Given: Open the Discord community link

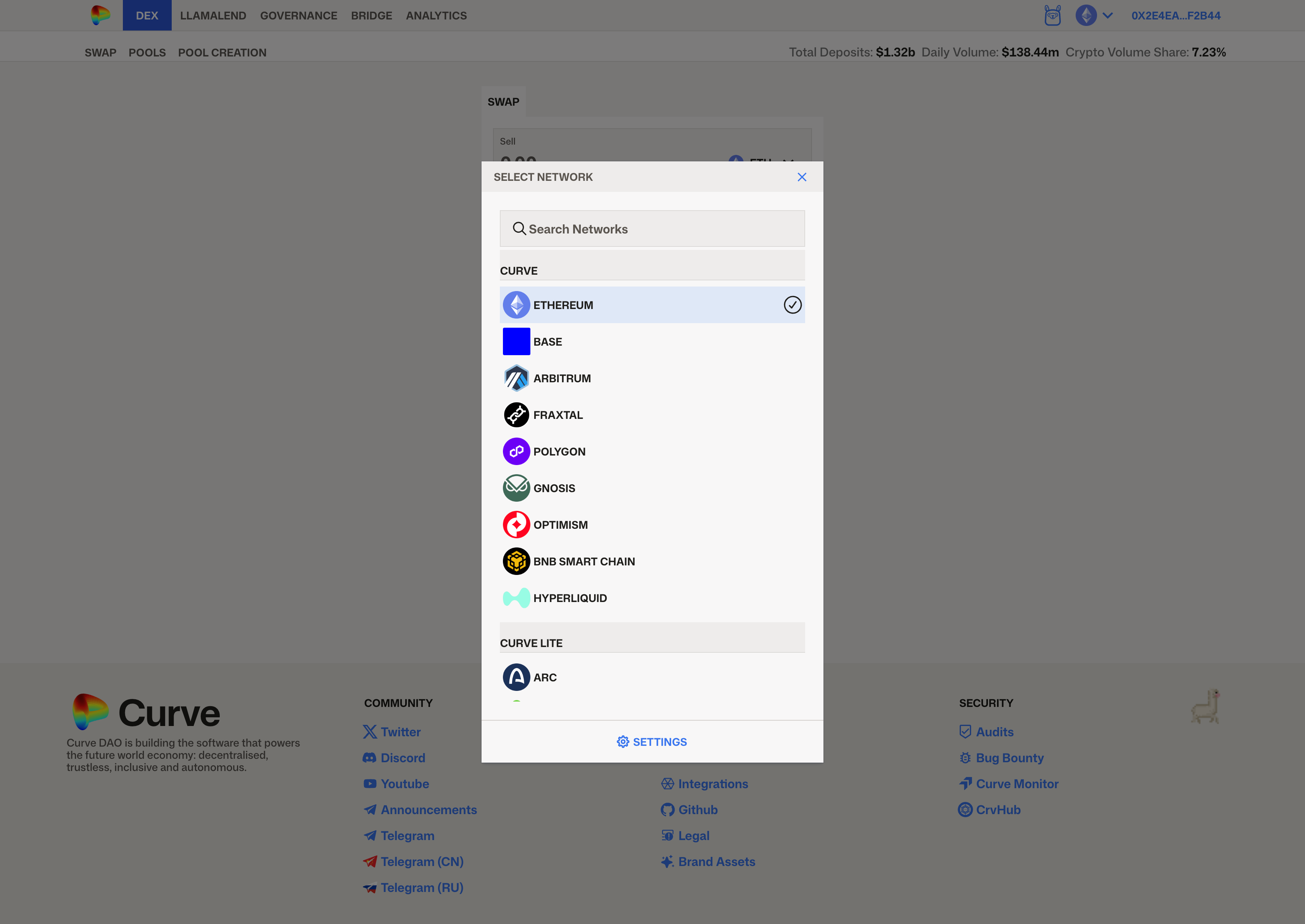Looking at the screenshot, I should coord(394,758).
